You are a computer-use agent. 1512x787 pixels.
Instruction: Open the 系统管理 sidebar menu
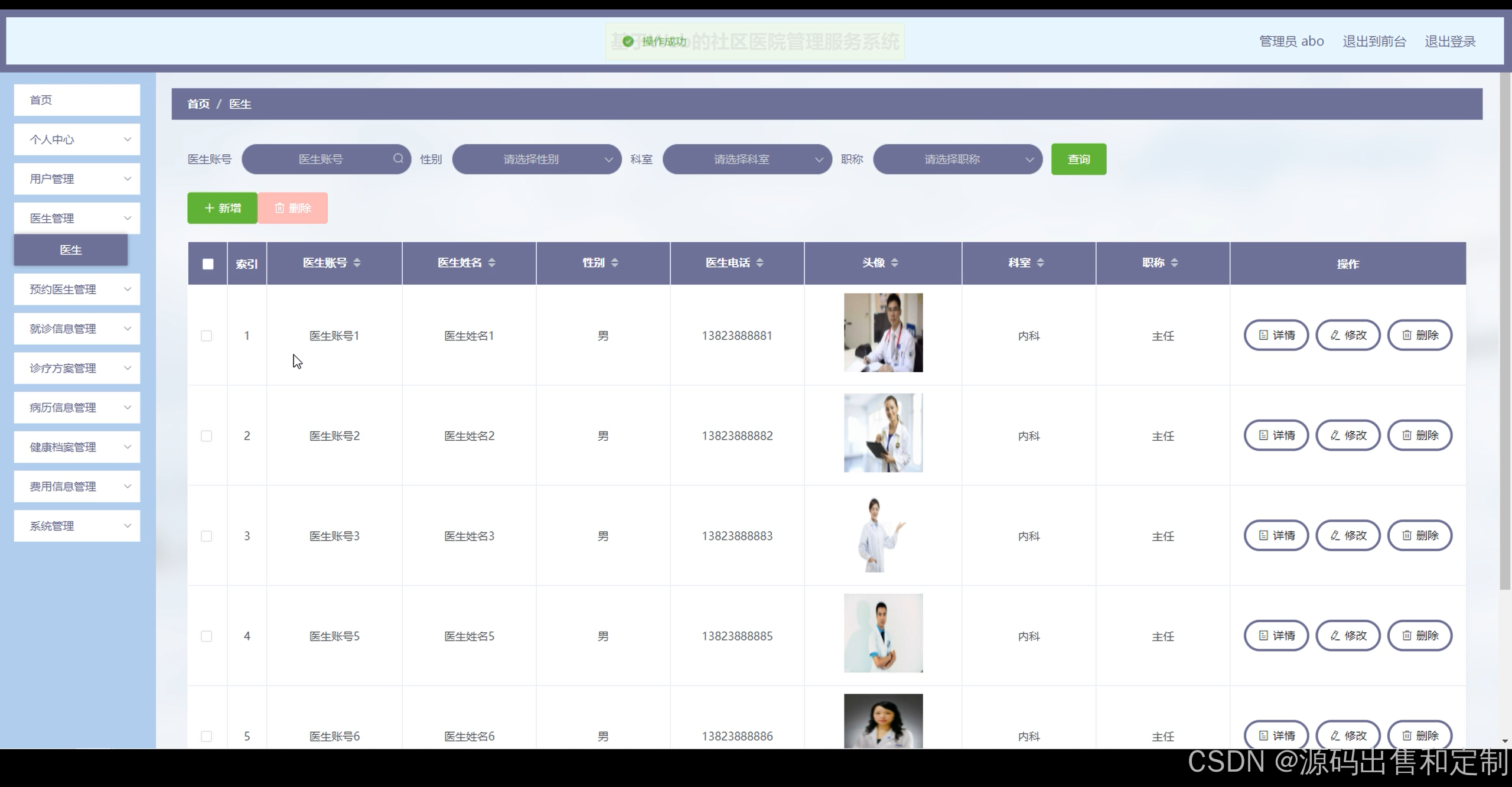tap(77, 526)
